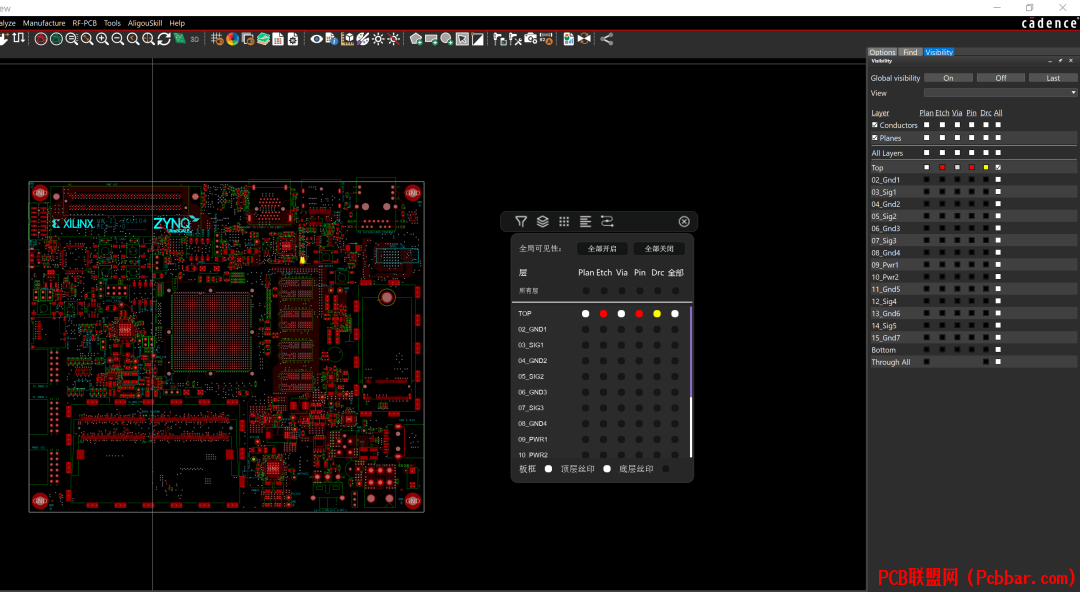Open the View dropdown in Visibility panel
The width and height of the screenshot is (1080, 592).
coord(1000,93)
